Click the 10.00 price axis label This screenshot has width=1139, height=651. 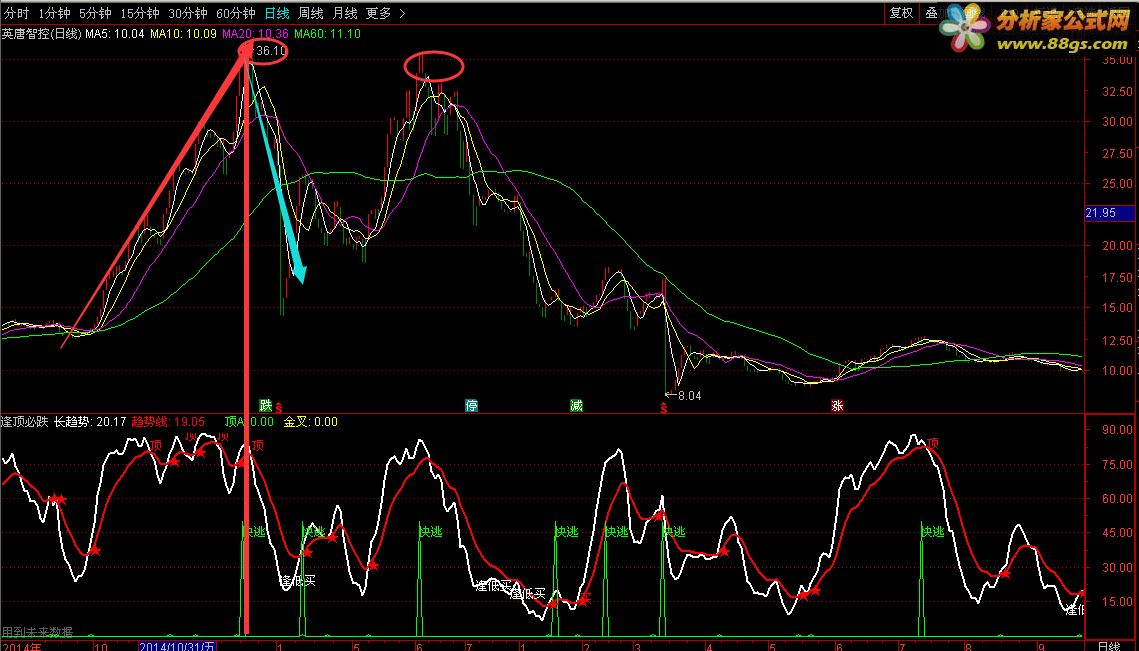(1117, 370)
